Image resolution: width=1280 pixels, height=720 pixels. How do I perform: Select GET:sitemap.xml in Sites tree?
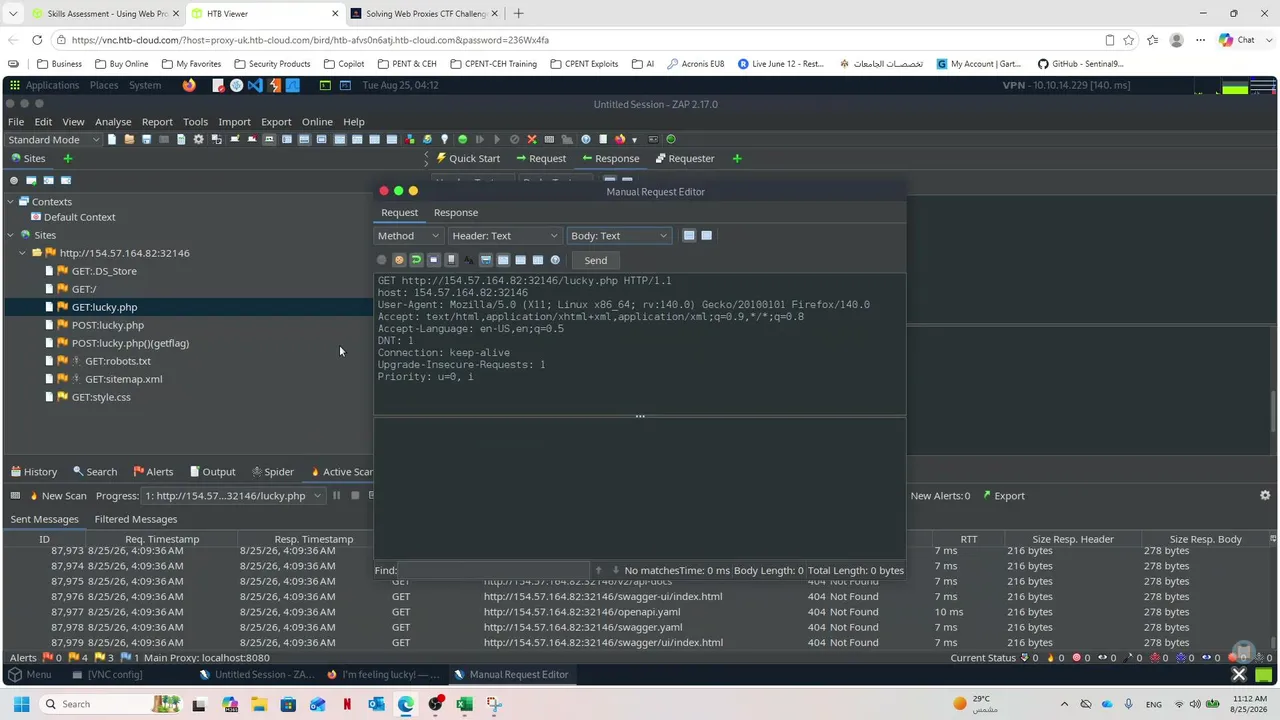click(124, 379)
